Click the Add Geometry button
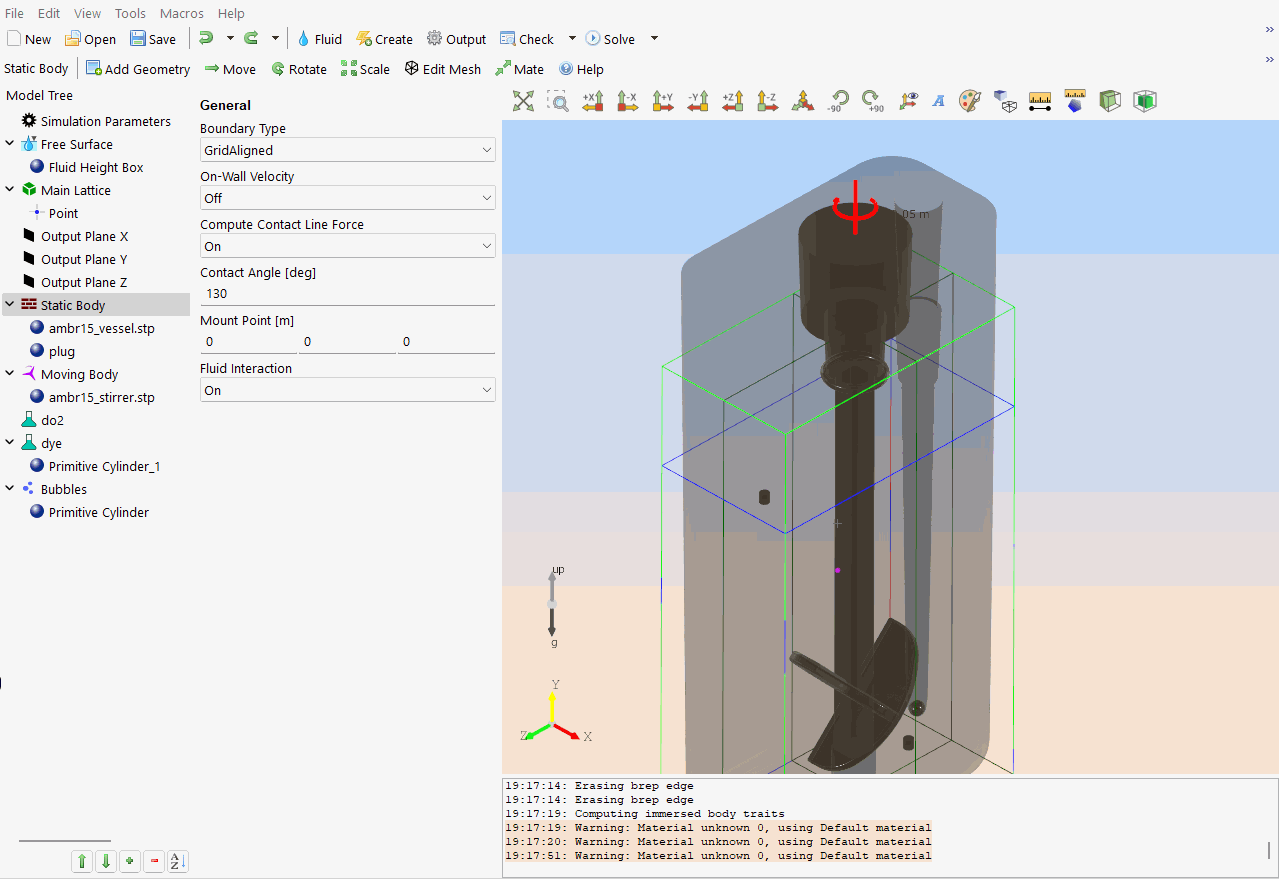This screenshot has width=1279, height=879. [138, 69]
